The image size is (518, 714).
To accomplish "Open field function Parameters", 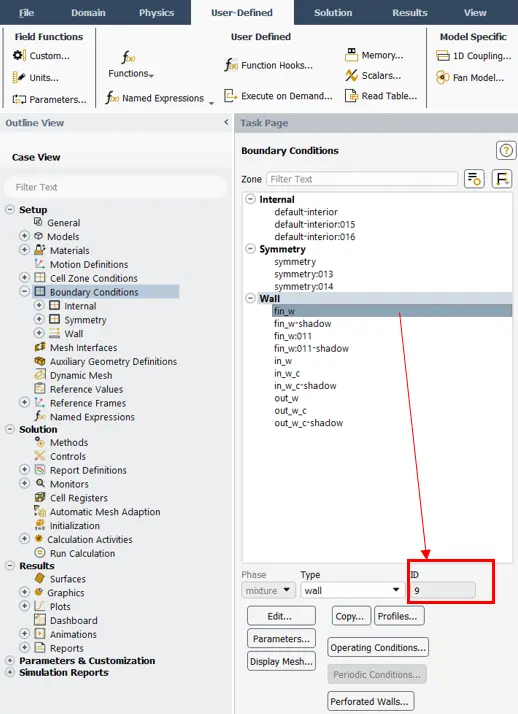I will pyautogui.click(x=49, y=99).
